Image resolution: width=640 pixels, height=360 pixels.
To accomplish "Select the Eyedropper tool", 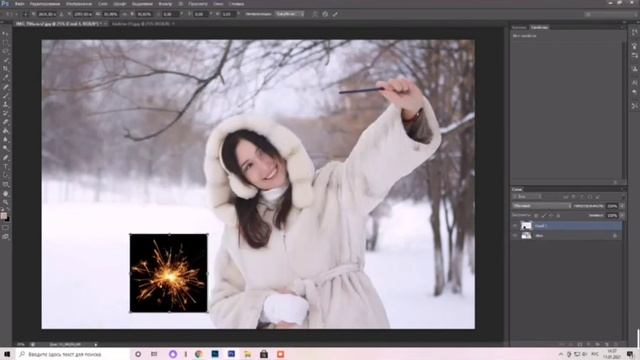I will click(x=5, y=78).
